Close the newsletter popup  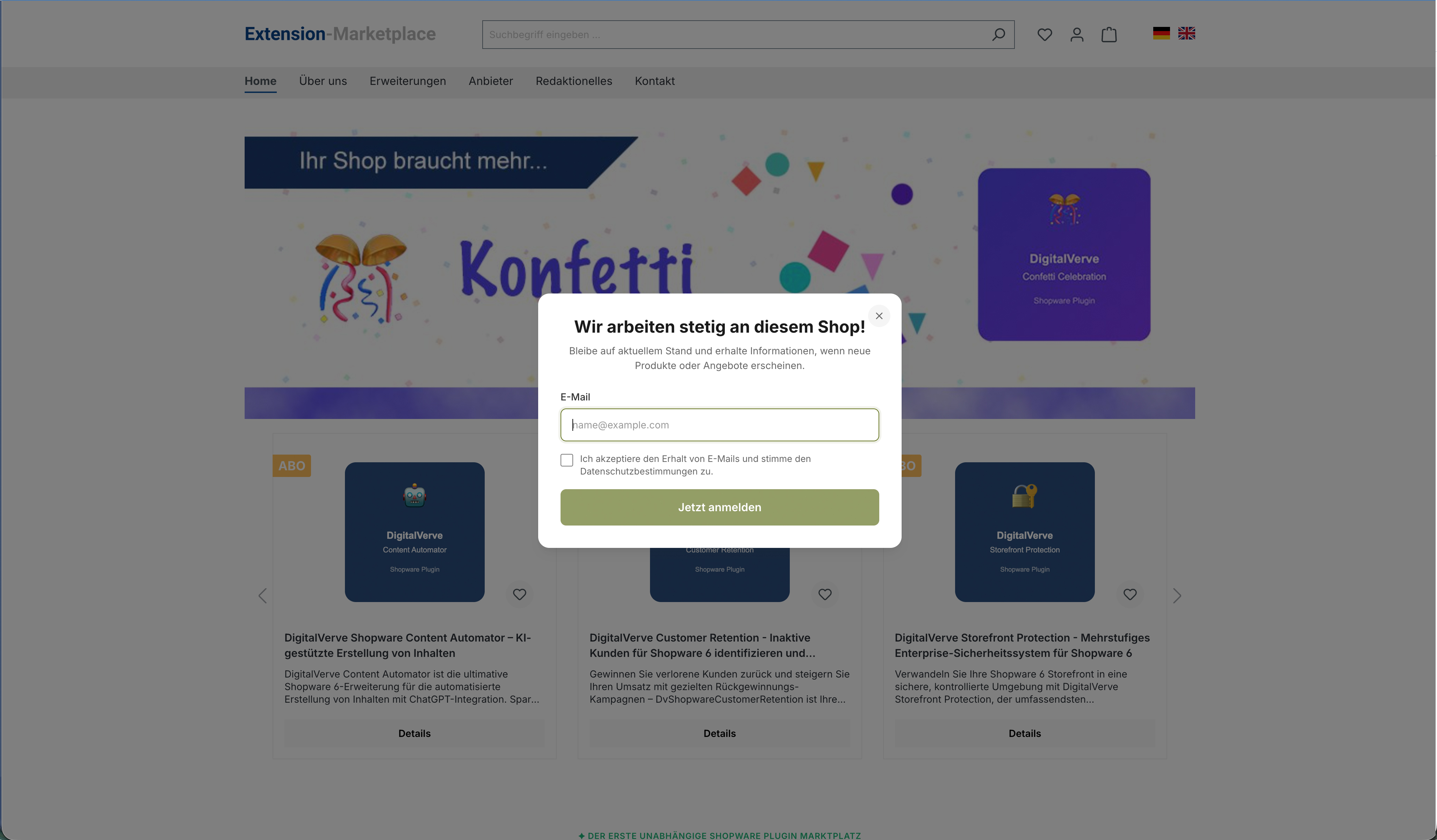coord(879,316)
